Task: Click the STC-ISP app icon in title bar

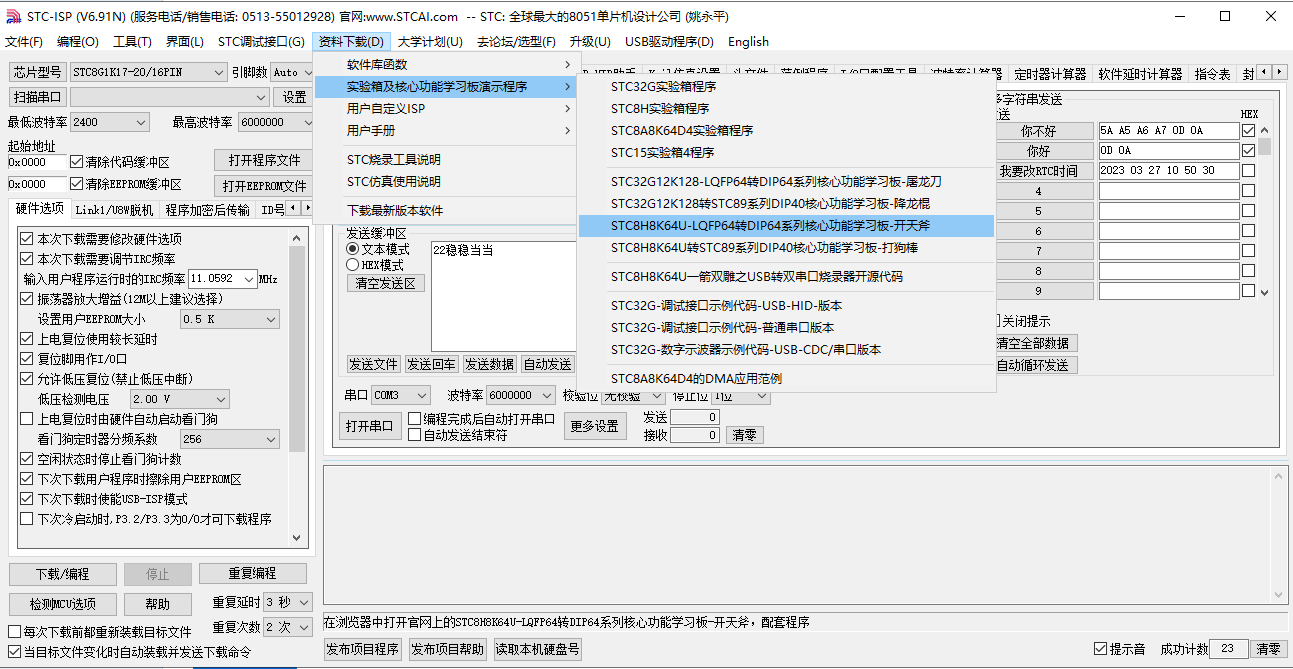Action: tap(13, 15)
